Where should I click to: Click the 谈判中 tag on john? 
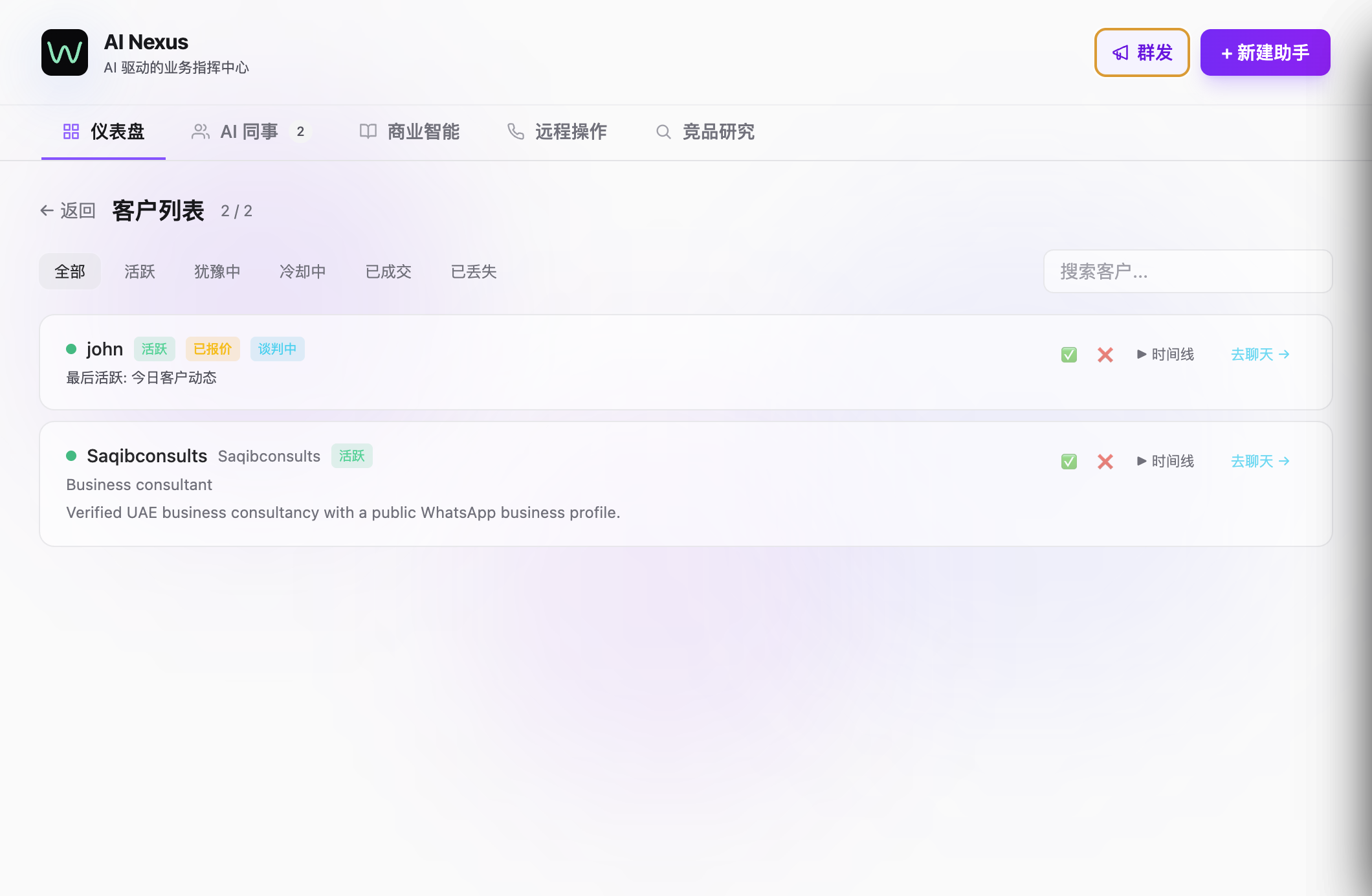(x=278, y=349)
